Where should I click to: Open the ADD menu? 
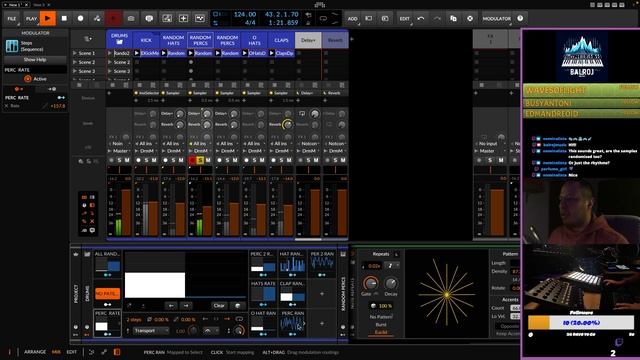(x=353, y=18)
